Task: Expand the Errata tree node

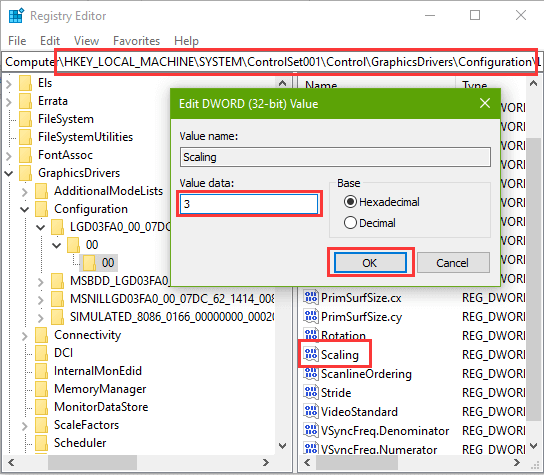Action: tap(9, 102)
